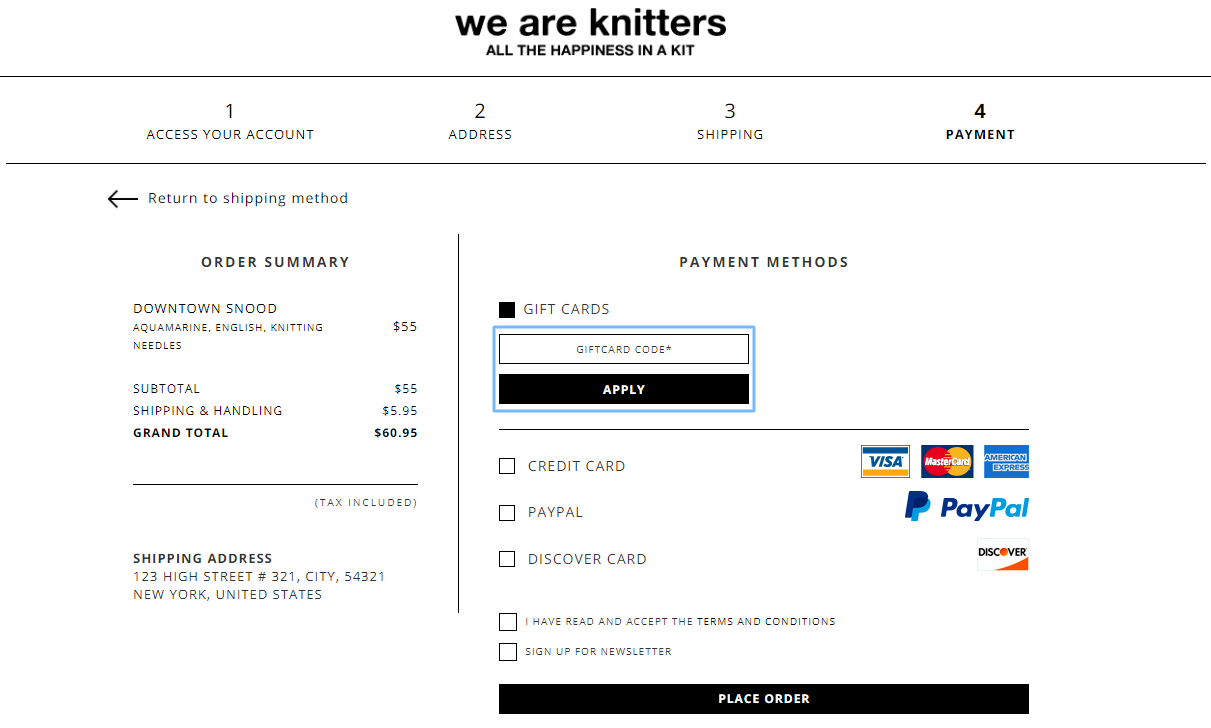The width and height of the screenshot is (1211, 728).
Task: Focus the Giftcard Code input field
Action: [624, 349]
